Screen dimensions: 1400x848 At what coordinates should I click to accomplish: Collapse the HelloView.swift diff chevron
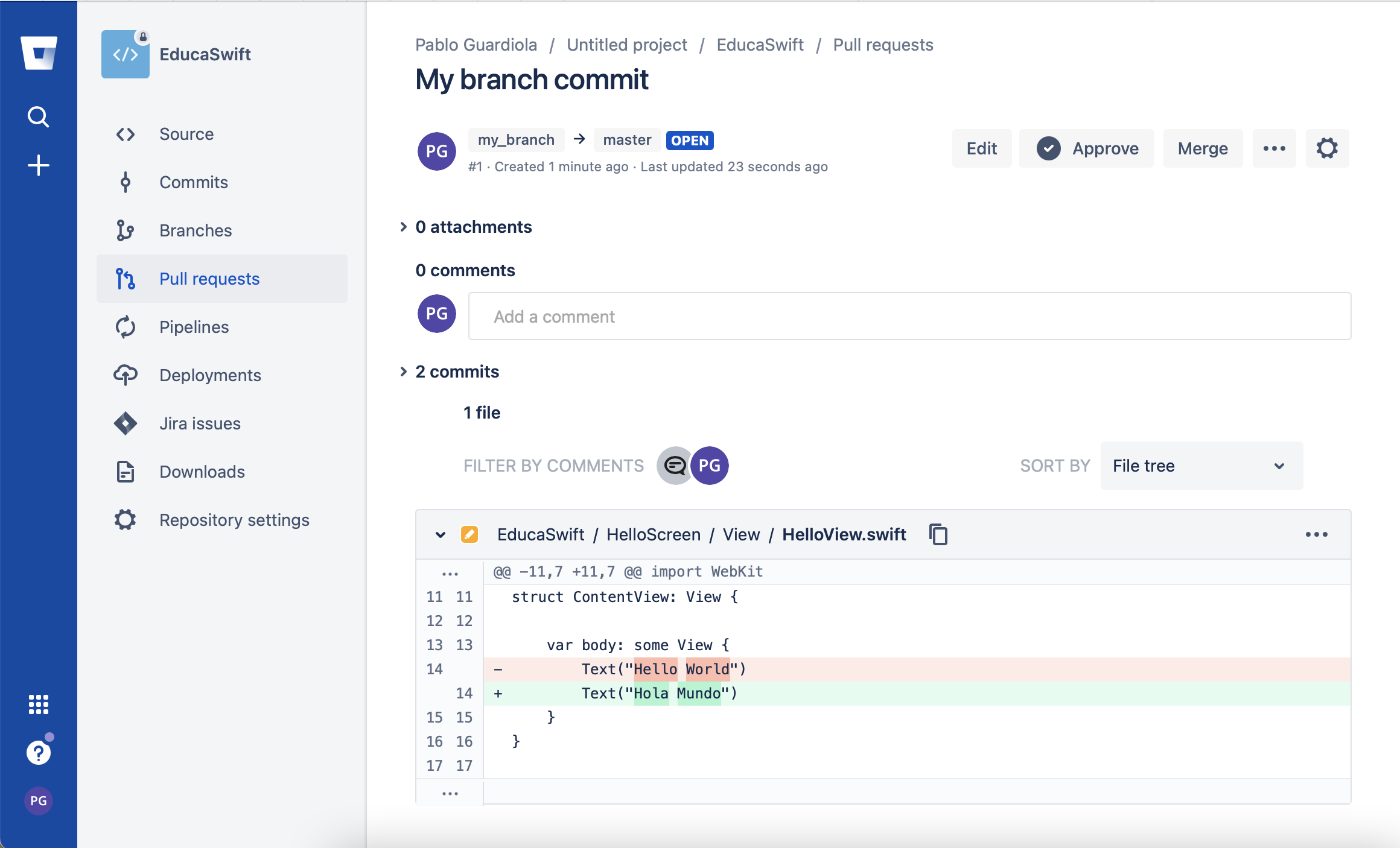[441, 535]
